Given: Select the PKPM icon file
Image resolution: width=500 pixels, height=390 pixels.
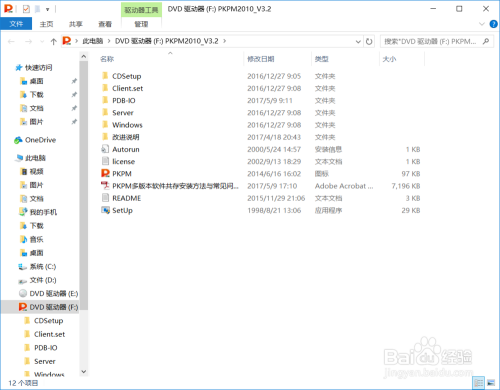Looking at the screenshot, I should tap(122, 174).
